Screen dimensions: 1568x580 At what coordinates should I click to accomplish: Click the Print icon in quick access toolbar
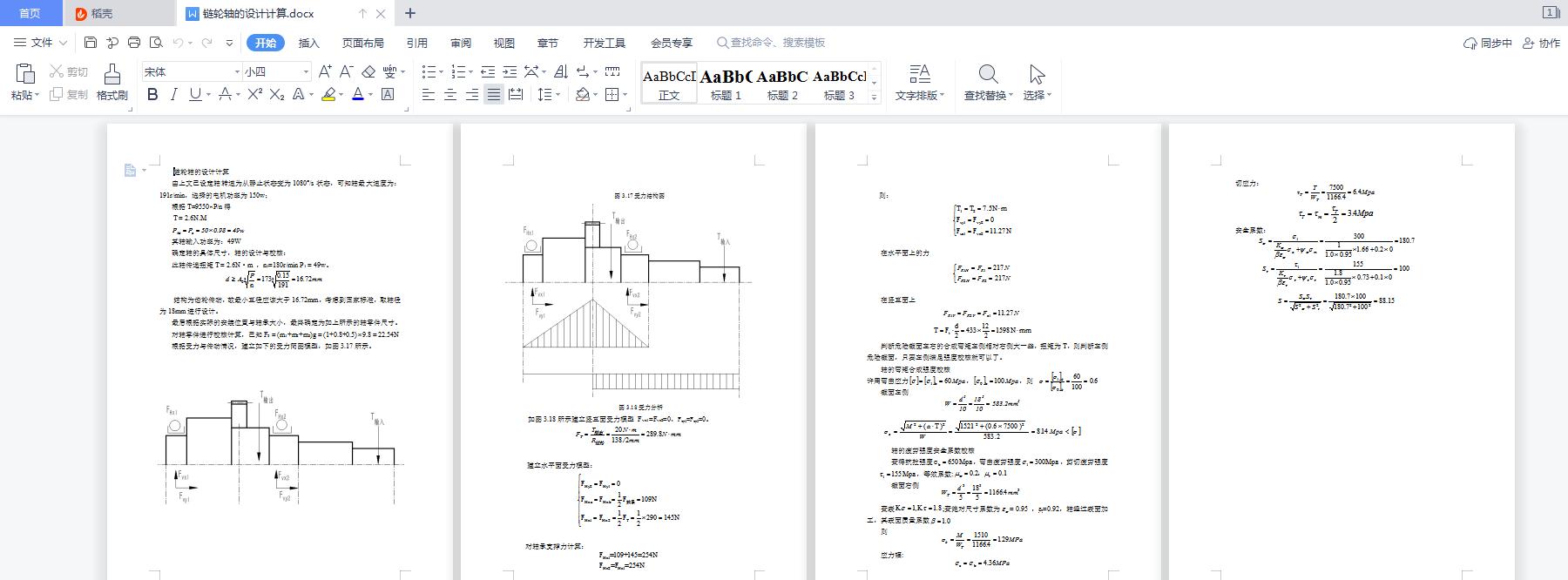134,42
